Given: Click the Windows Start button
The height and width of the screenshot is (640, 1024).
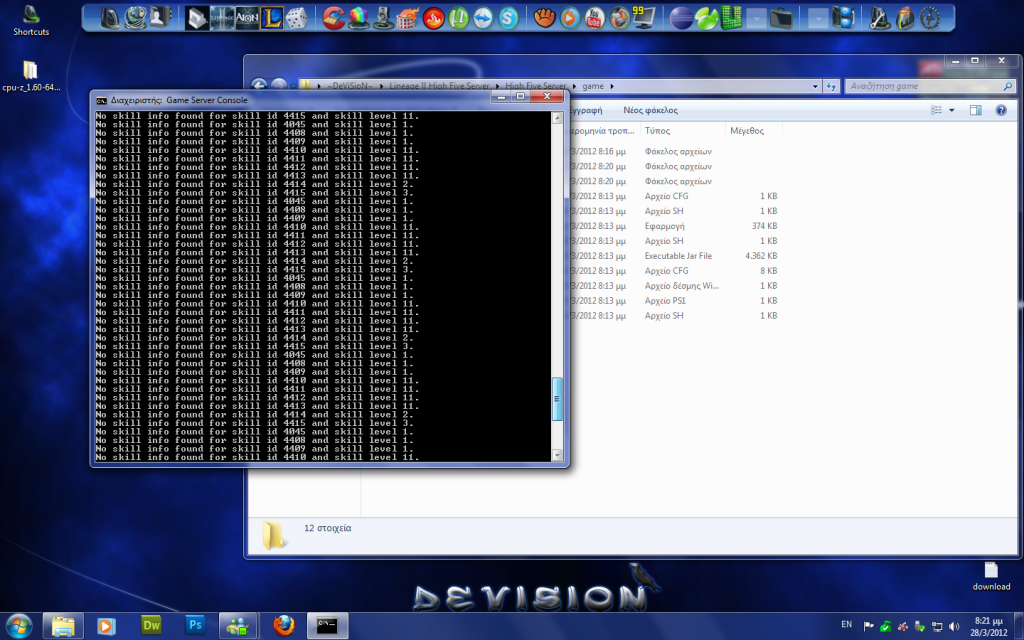Looking at the screenshot, I should click(x=18, y=625).
